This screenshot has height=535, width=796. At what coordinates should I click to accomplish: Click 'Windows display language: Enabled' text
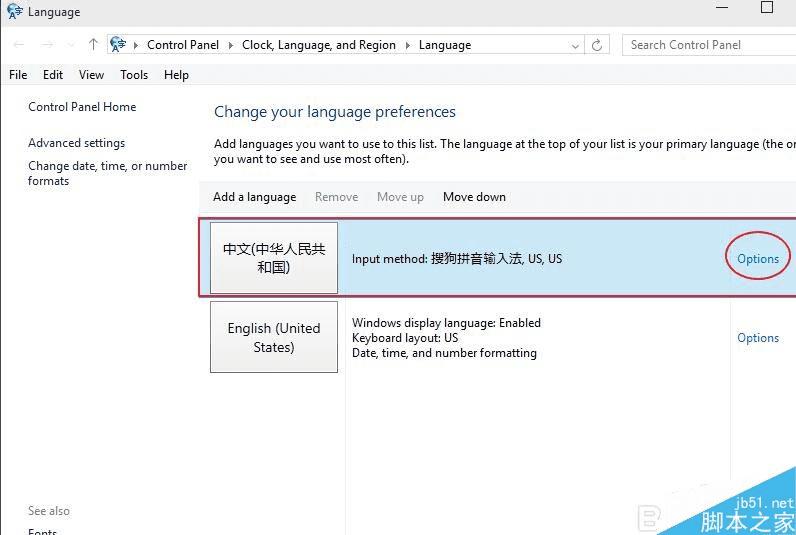(446, 323)
